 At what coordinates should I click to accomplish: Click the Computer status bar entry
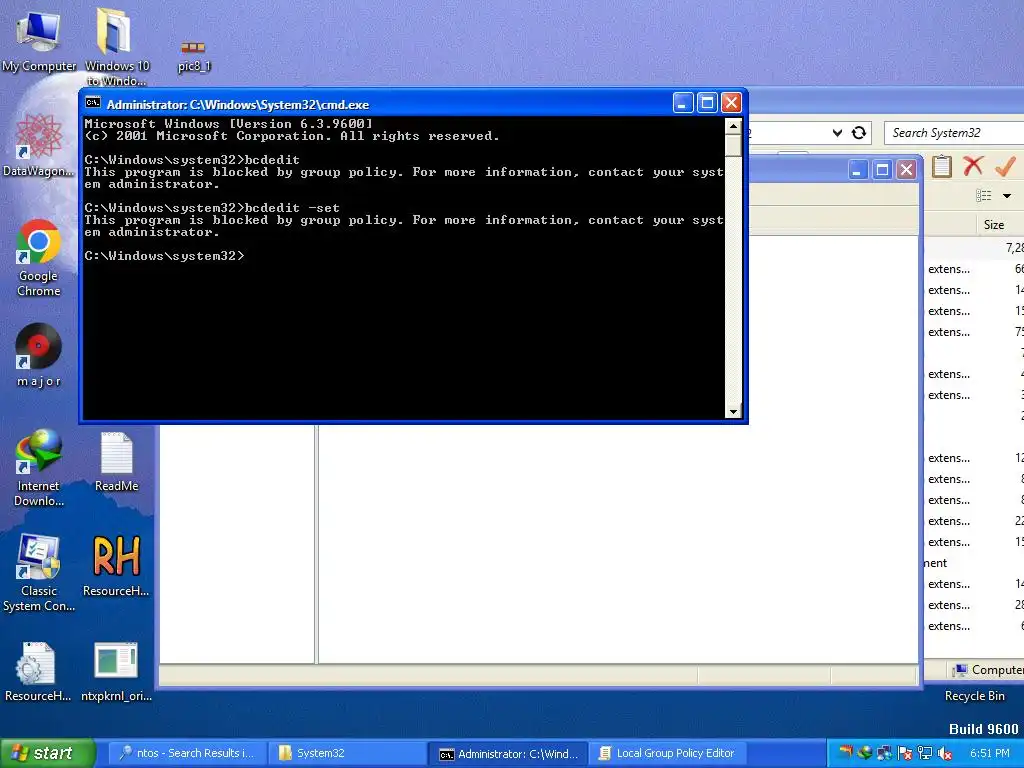[x=988, y=670]
